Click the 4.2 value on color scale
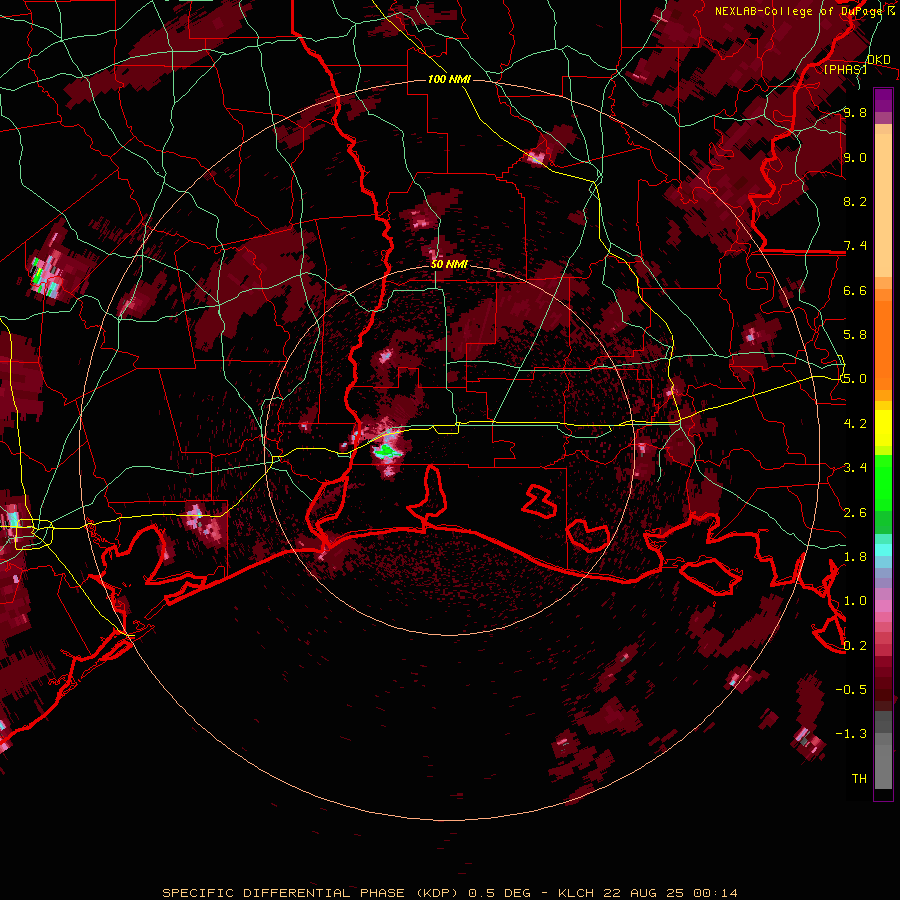The width and height of the screenshot is (900, 900). click(x=855, y=424)
